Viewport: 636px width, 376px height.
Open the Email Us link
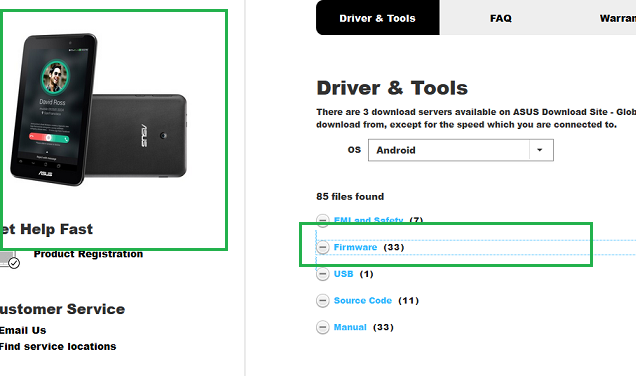(x=23, y=330)
